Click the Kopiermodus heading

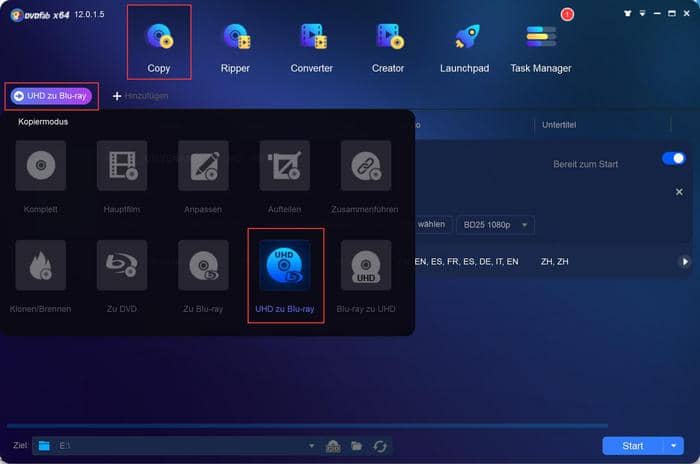[x=43, y=121]
